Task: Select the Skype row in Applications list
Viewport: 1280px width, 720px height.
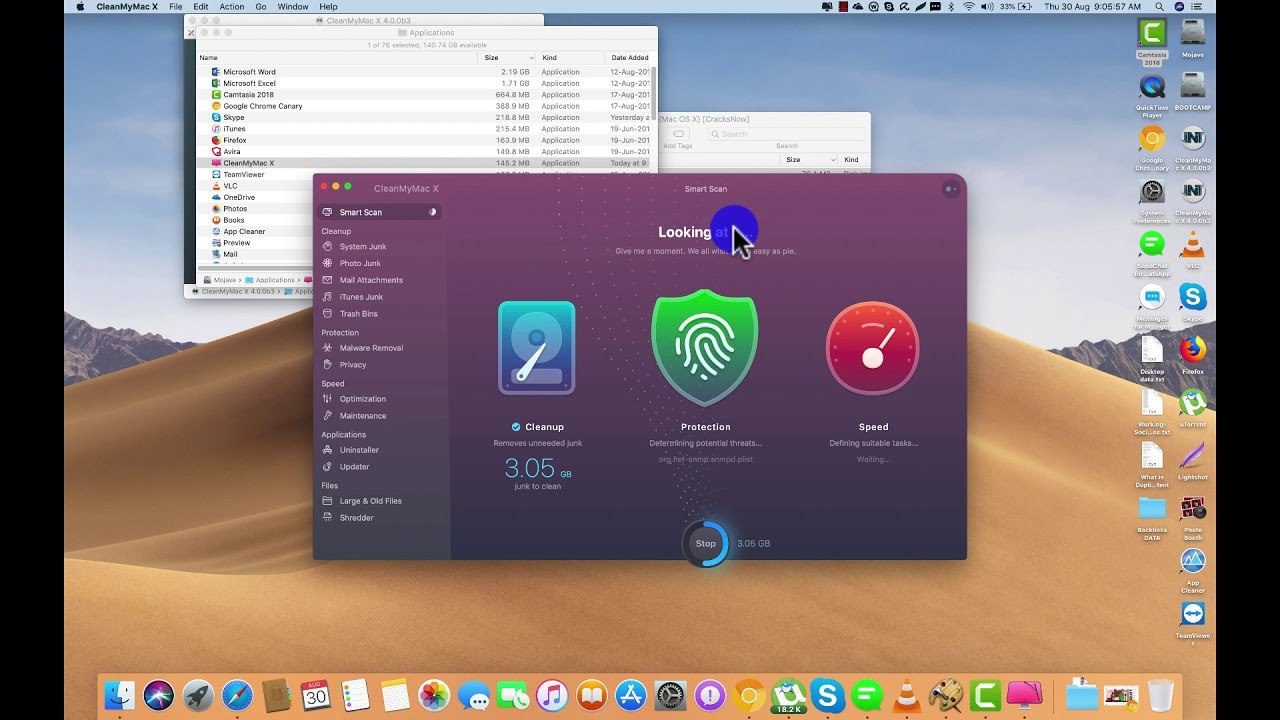Action: [x=424, y=117]
